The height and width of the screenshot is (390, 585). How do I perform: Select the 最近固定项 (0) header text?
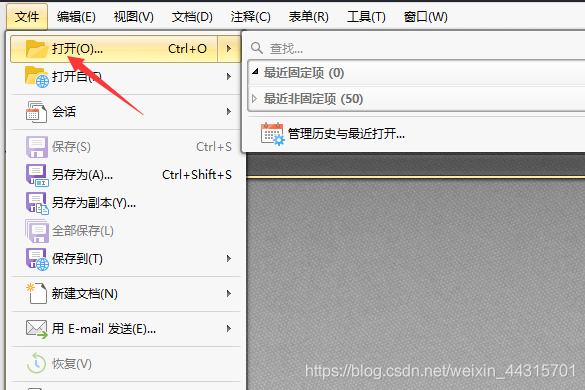(x=304, y=73)
